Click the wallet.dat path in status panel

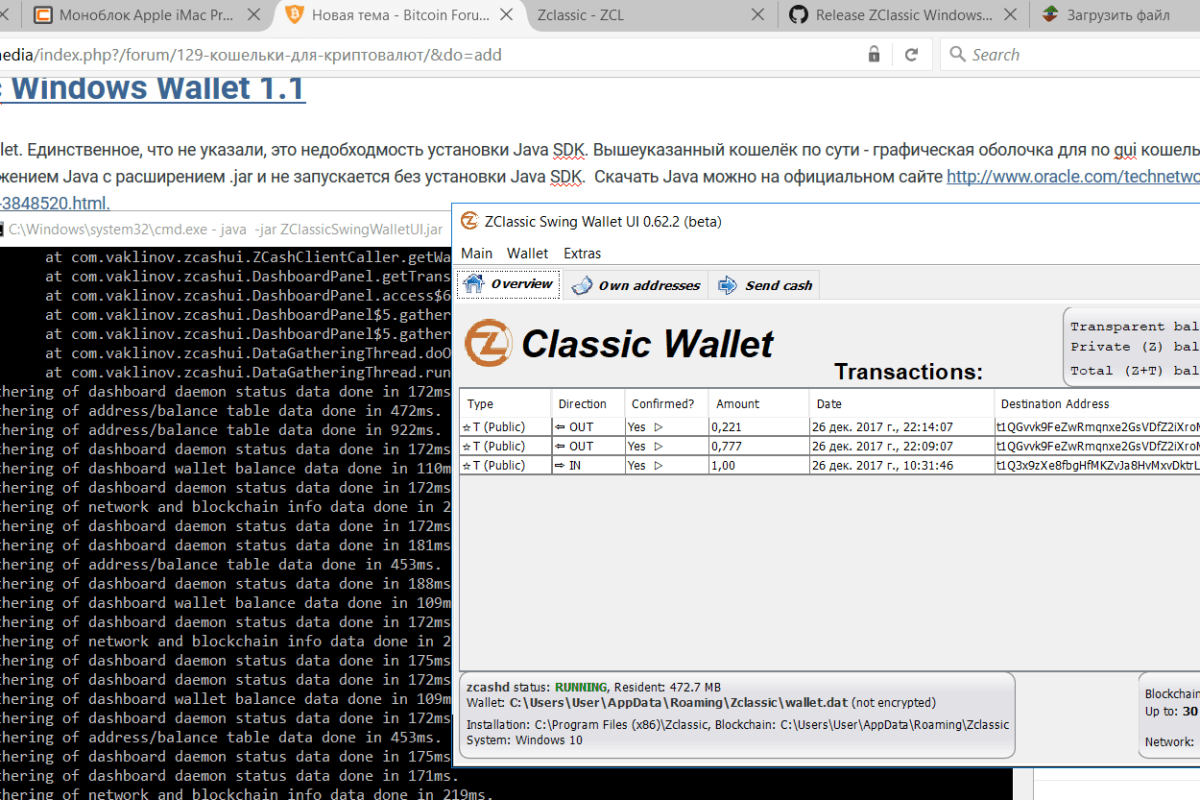click(680, 702)
